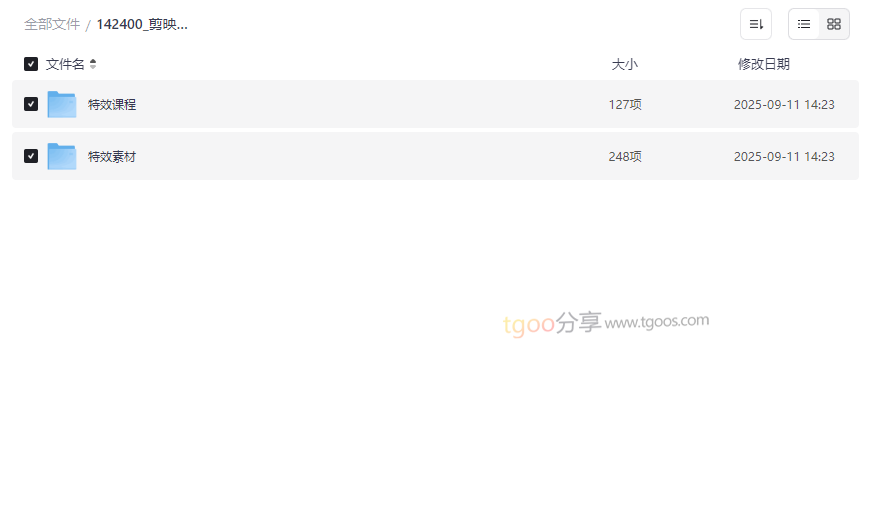Open the 特效课程 folder name

click(112, 104)
